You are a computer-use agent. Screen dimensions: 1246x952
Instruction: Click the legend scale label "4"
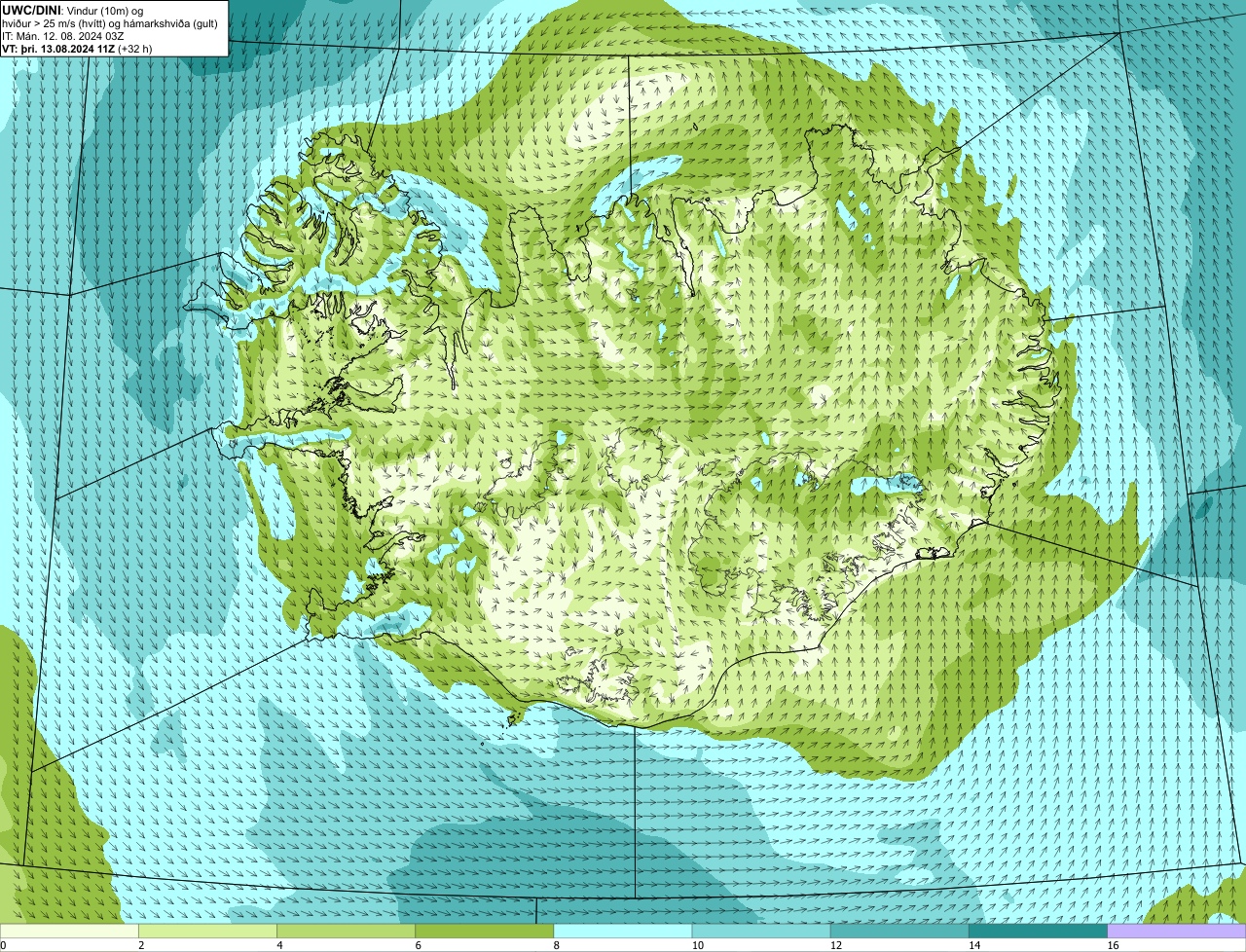279,945
